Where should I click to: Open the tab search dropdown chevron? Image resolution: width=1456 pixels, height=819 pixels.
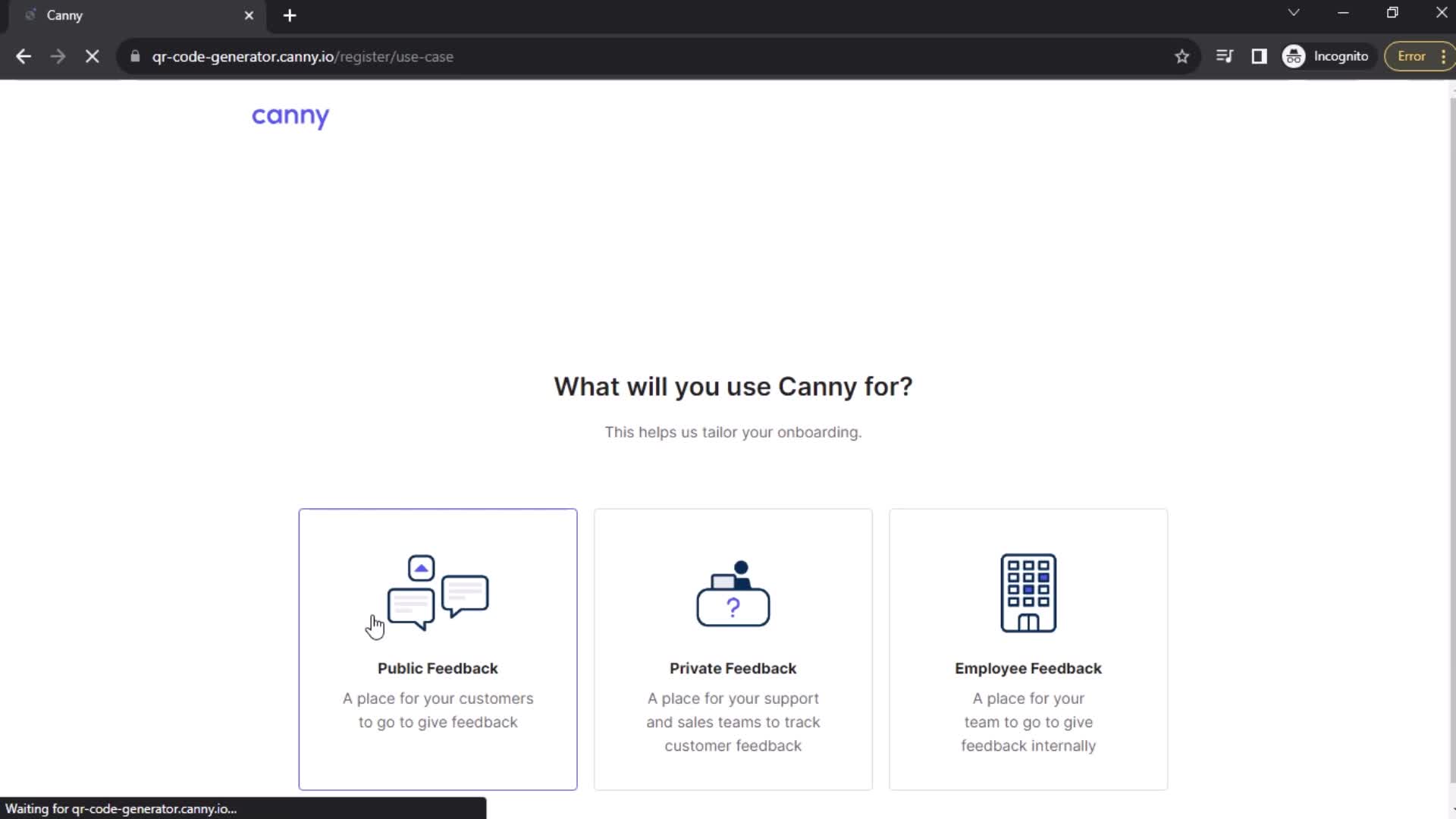(1294, 13)
